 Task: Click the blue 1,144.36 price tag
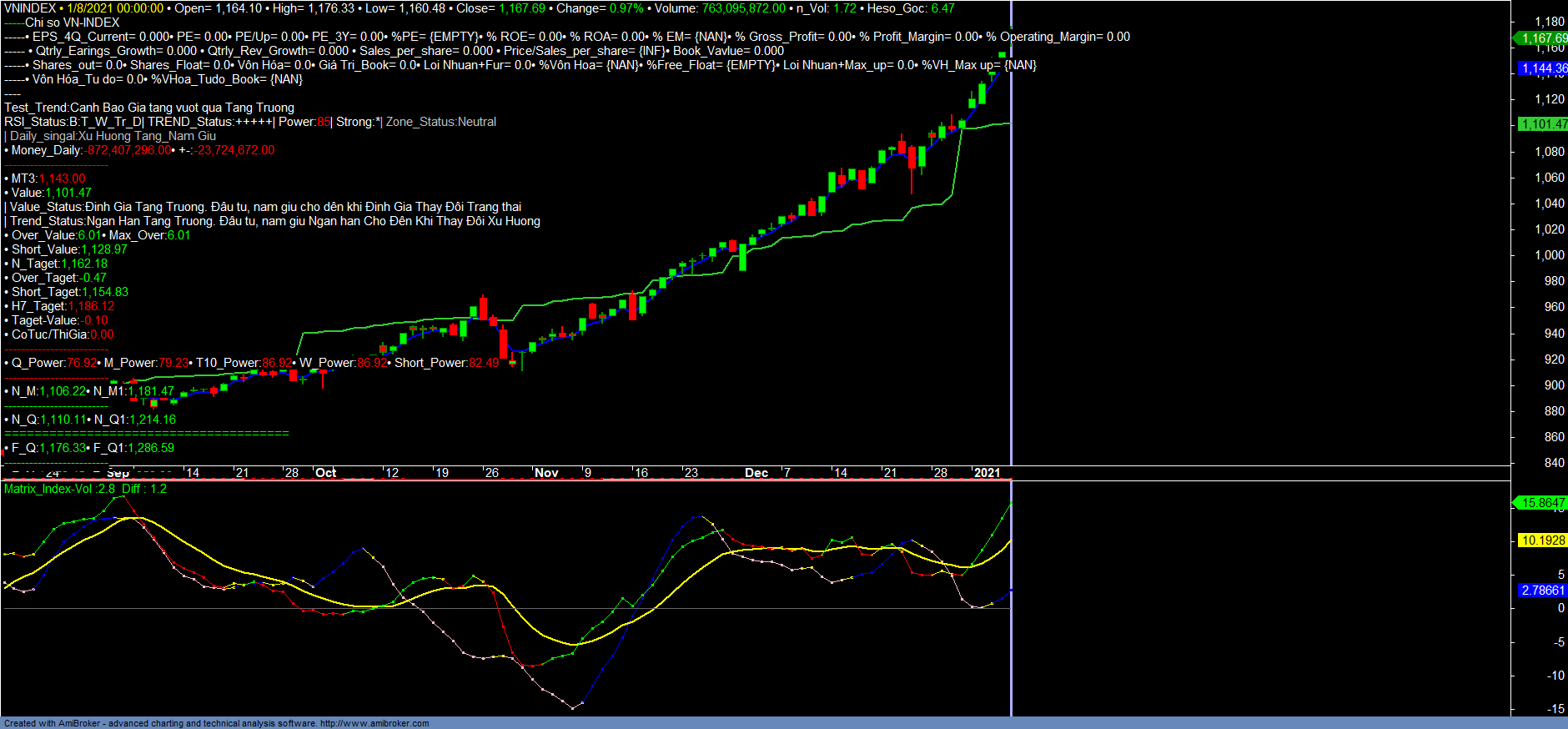[x=1543, y=68]
